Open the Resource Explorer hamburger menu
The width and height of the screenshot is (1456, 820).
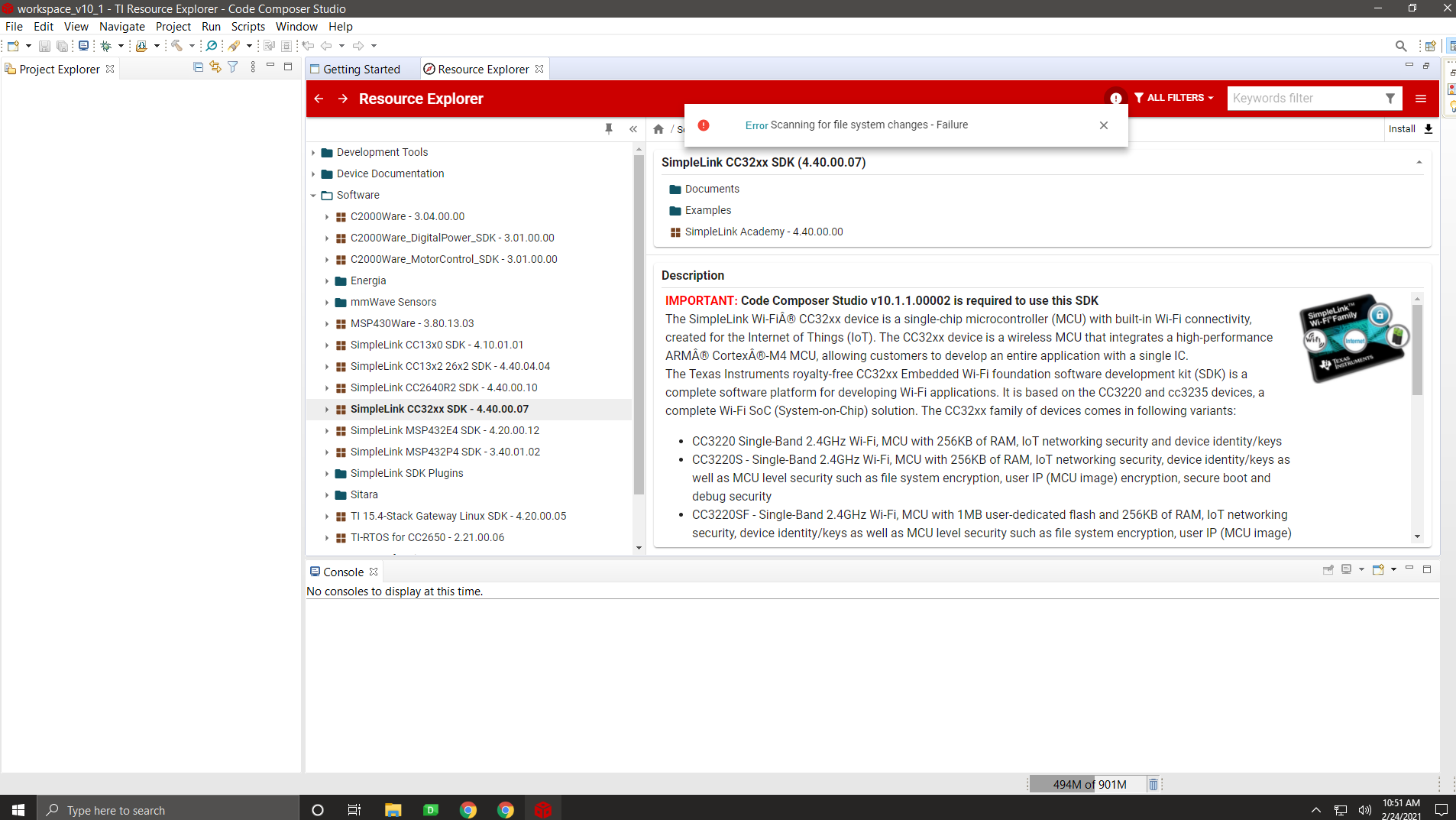(1421, 99)
